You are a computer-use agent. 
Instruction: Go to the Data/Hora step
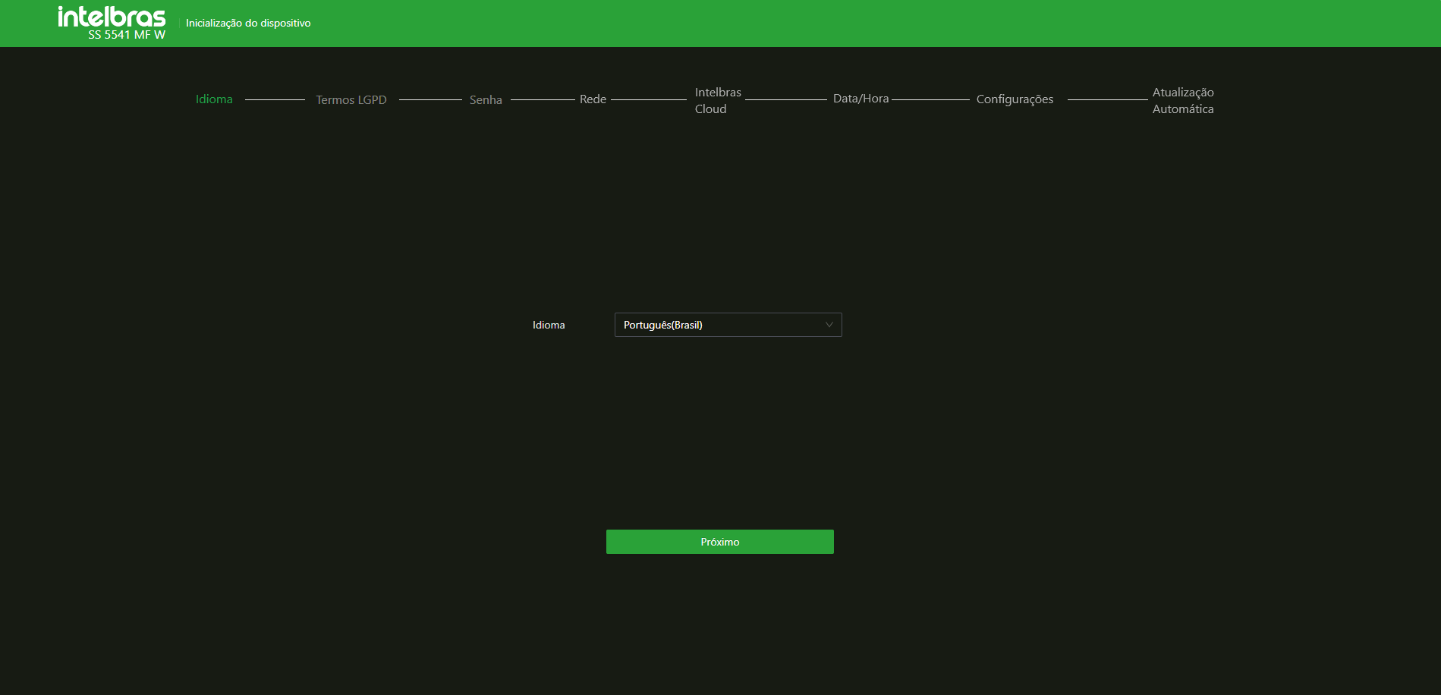861,99
